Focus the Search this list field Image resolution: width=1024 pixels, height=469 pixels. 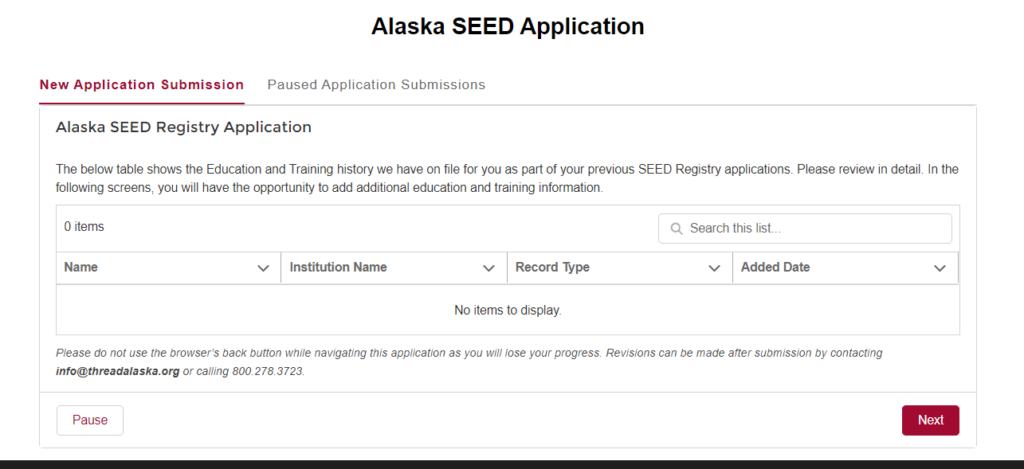point(805,229)
